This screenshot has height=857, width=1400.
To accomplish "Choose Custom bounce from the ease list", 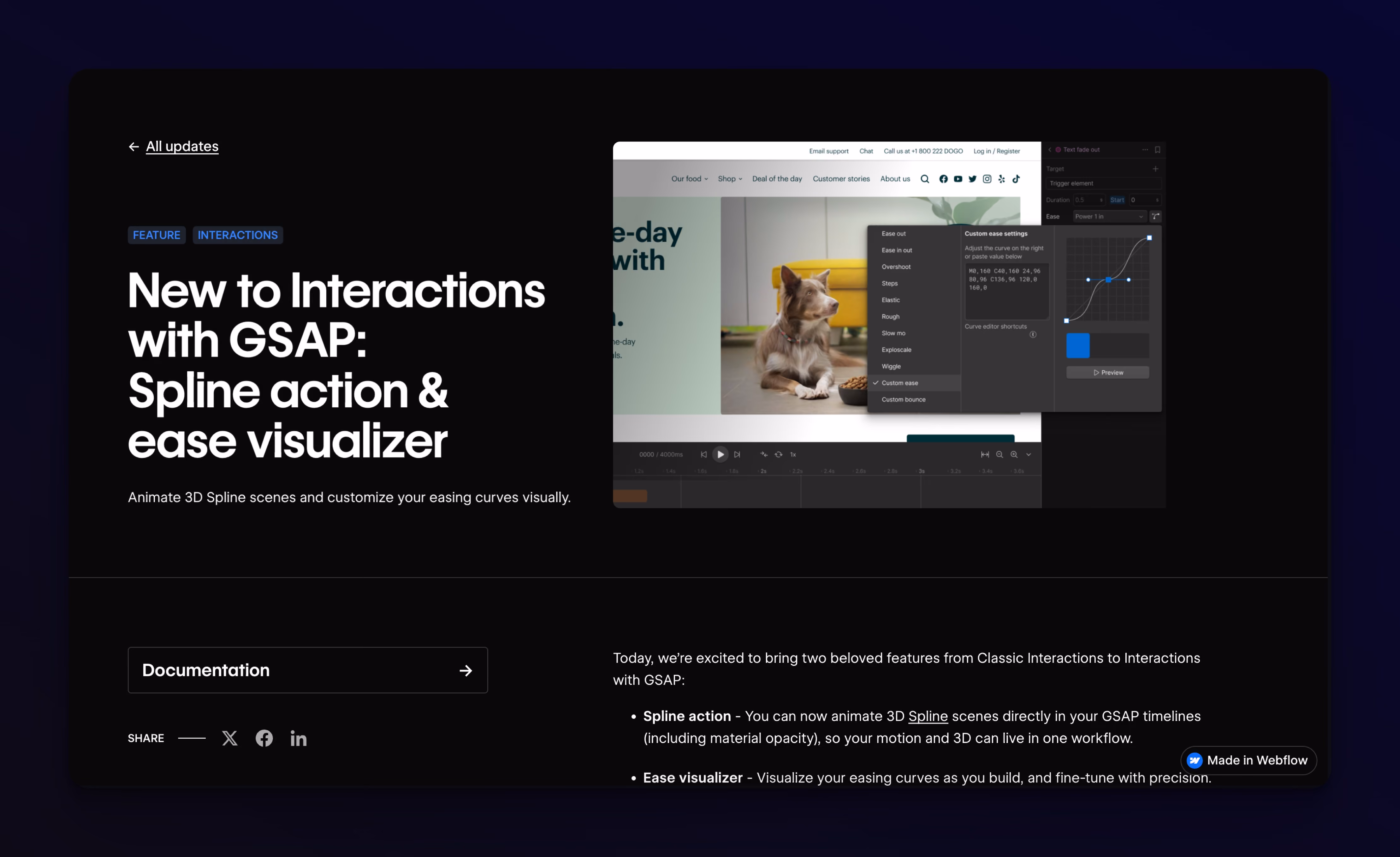I will click(904, 399).
